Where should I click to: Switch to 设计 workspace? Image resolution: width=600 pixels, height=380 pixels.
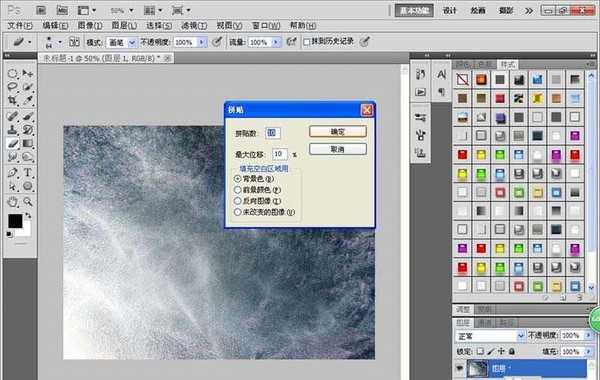point(450,11)
